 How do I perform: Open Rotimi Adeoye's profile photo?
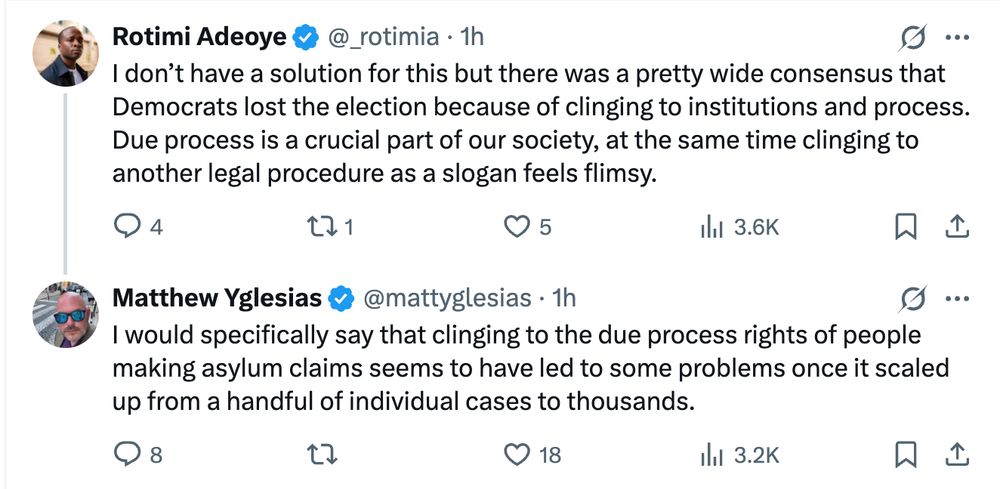point(66,53)
